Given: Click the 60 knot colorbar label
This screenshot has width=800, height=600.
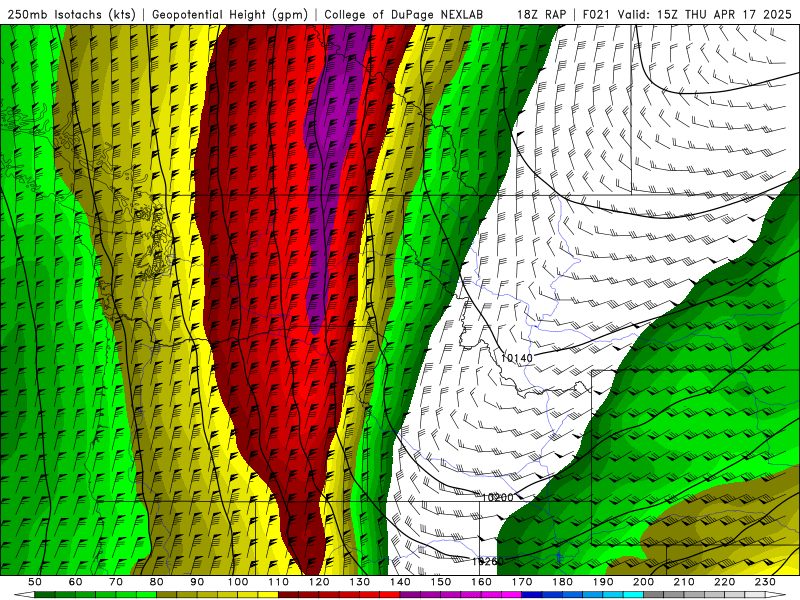Looking at the screenshot, I should point(76,582).
